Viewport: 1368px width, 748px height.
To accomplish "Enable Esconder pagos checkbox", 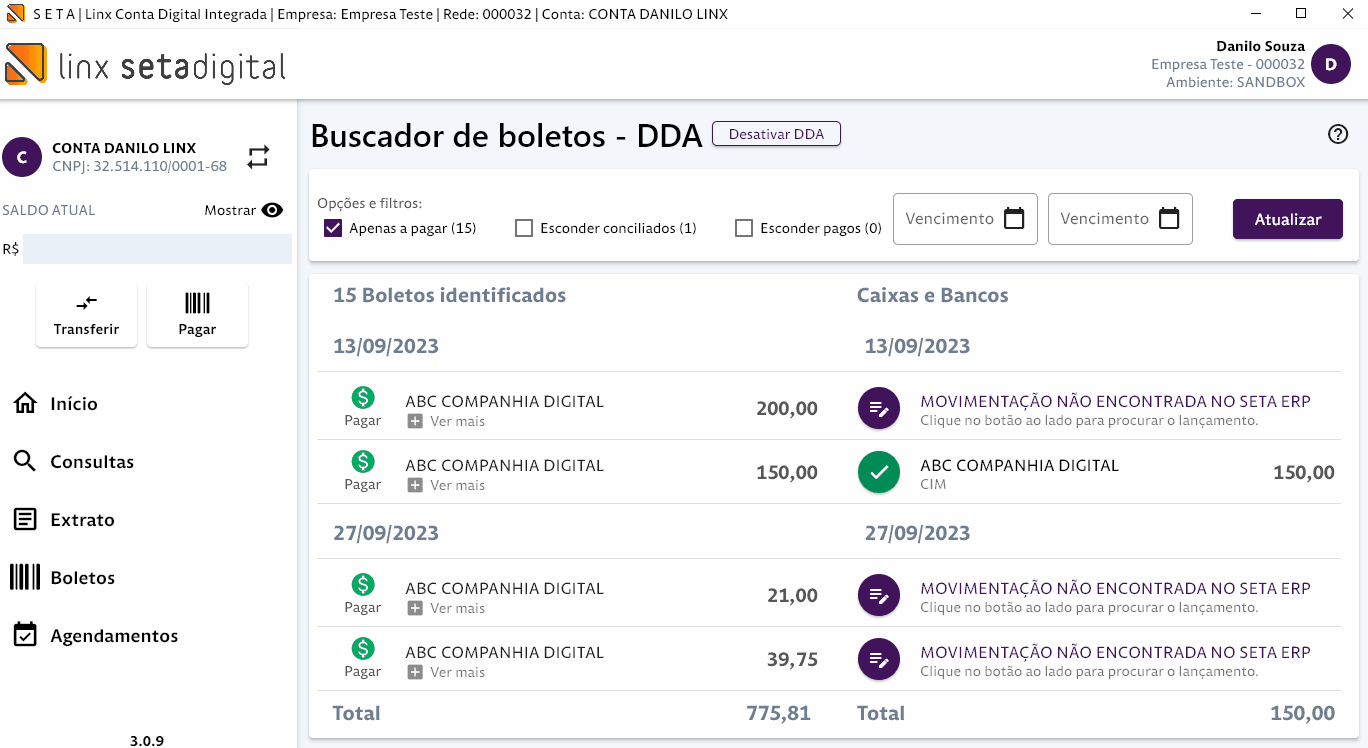I will pos(744,228).
